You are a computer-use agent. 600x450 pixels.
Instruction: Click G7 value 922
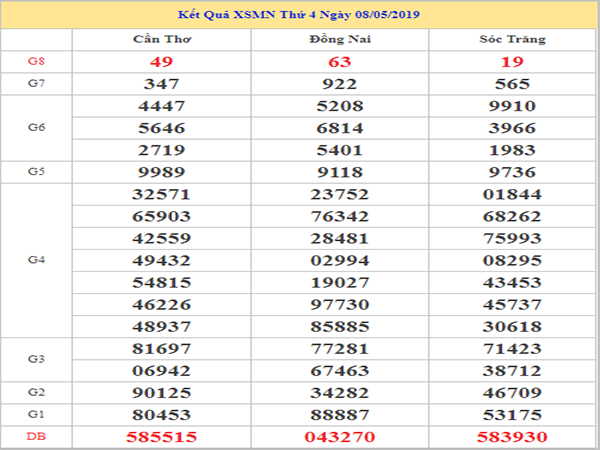tap(340, 84)
